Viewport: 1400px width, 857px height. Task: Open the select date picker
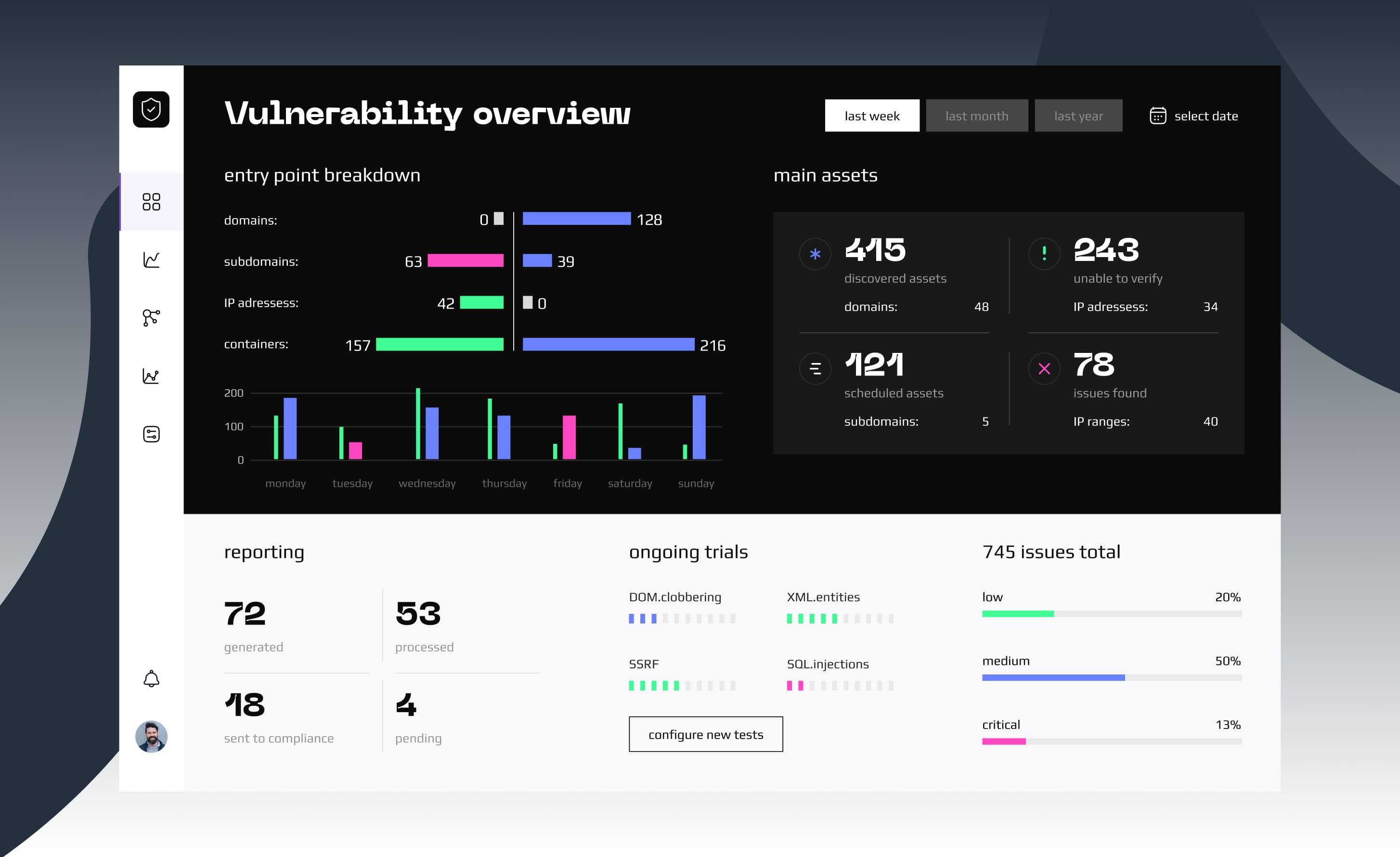click(1206, 116)
